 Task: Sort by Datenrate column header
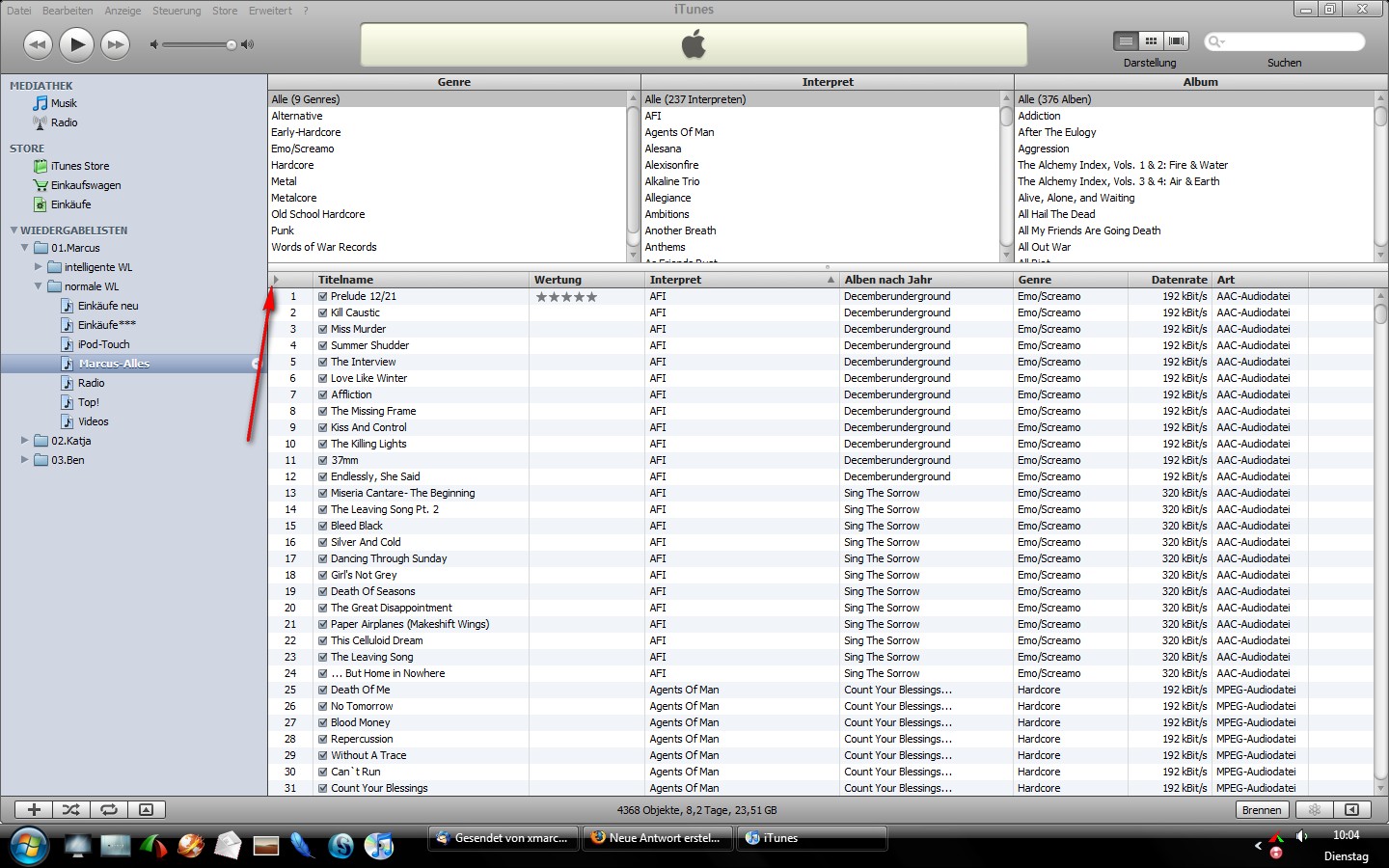pyautogui.click(x=1170, y=280)
